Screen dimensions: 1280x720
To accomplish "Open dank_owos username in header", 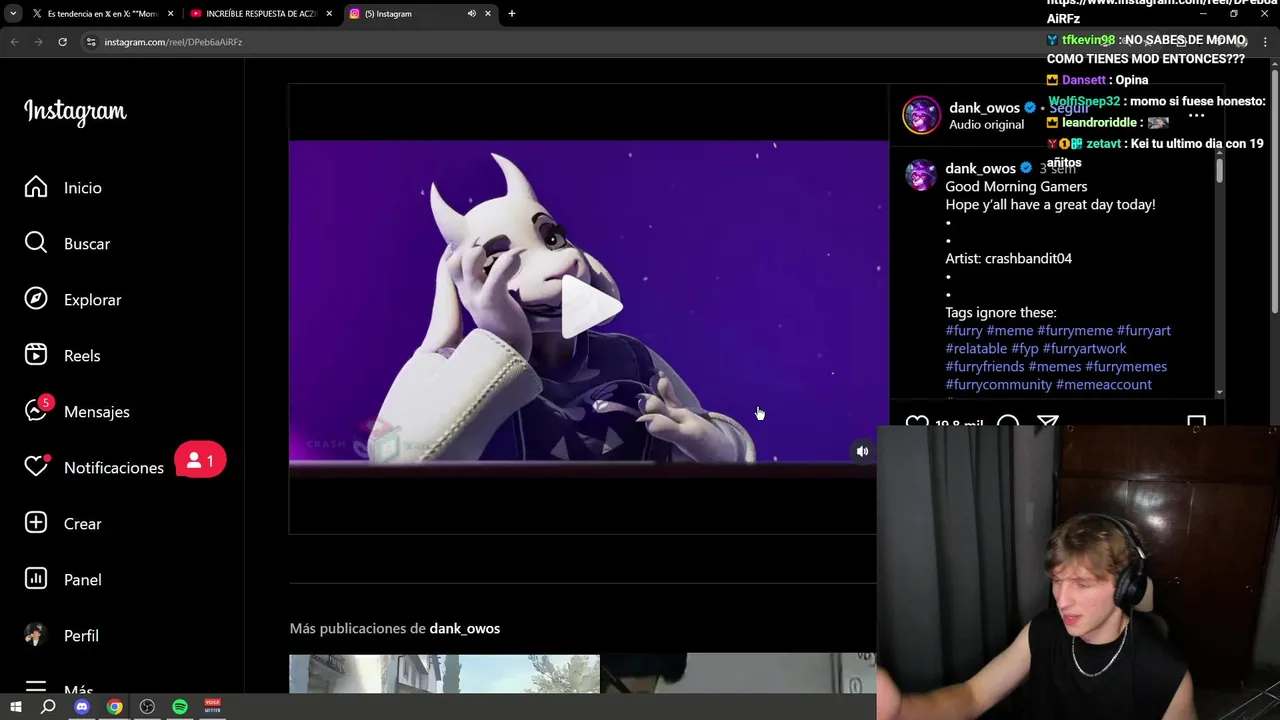I will (984, 108).
